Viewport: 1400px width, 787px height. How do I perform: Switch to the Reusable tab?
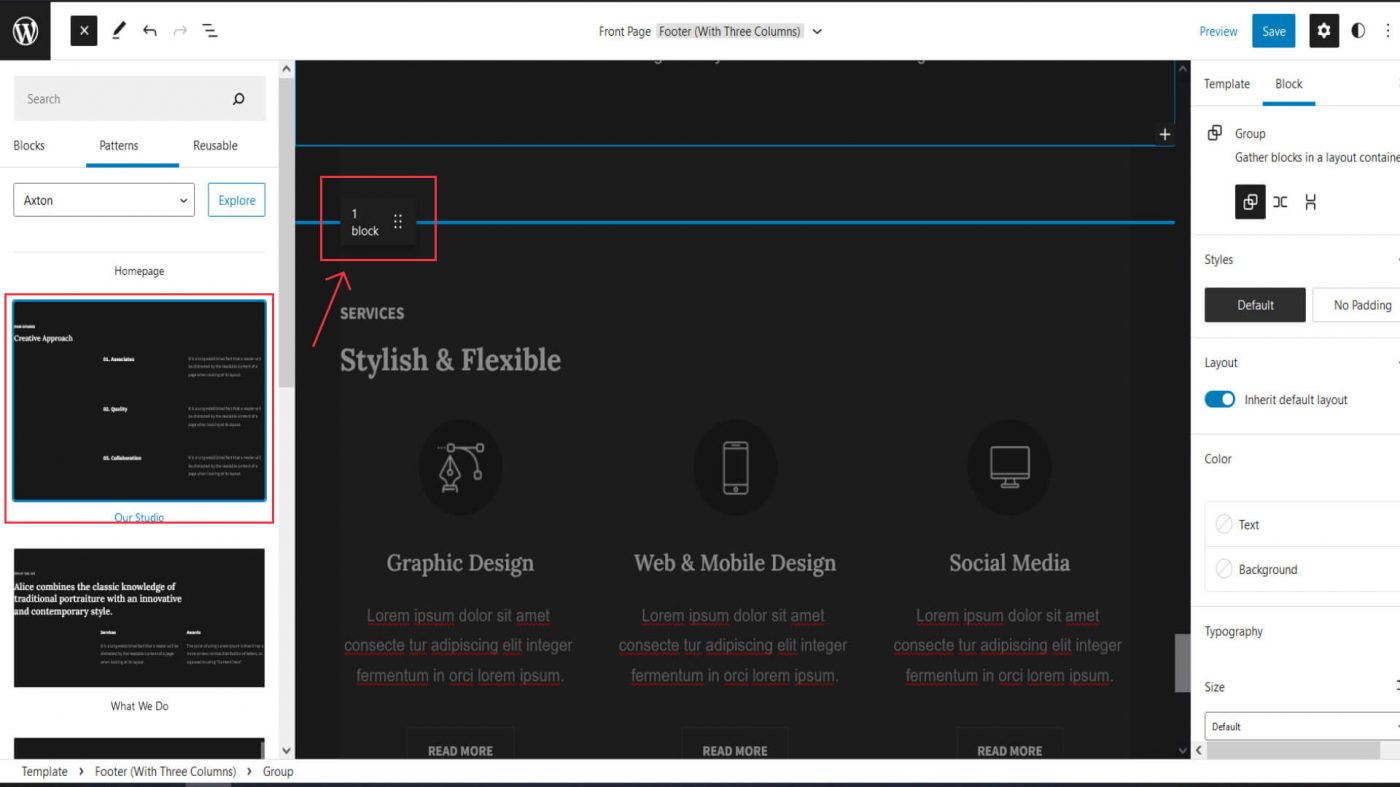click(215, 145)
